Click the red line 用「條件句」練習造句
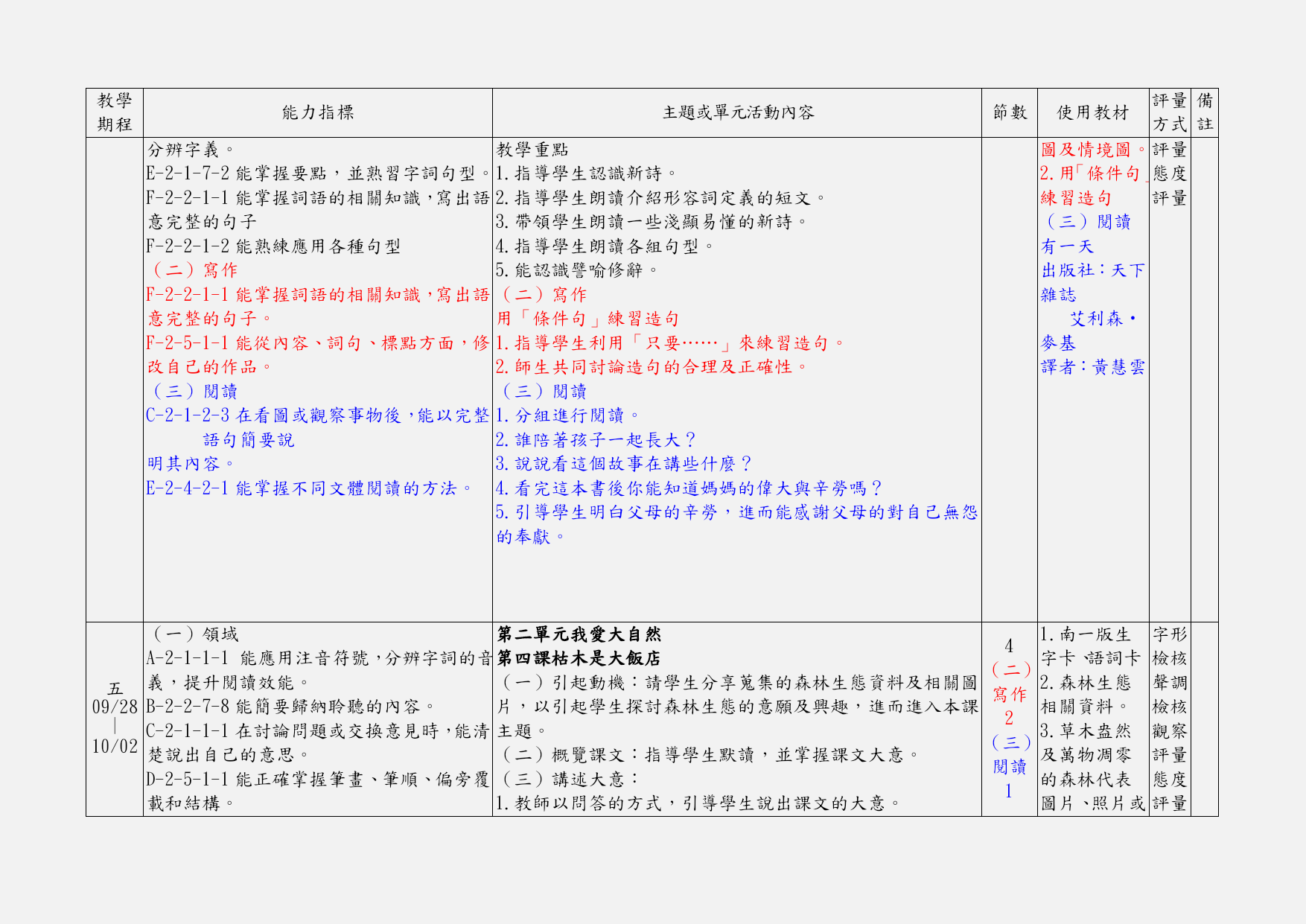This screenshot has width=1306, height=924. click(587, 319)
